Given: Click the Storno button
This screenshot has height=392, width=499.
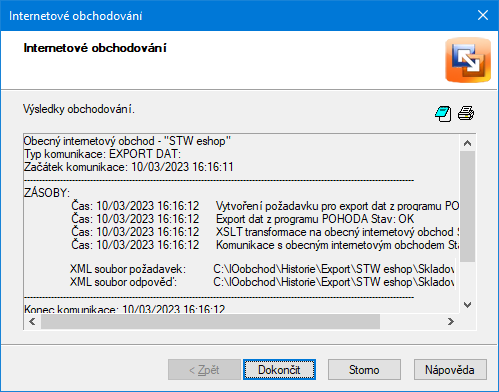Looking at the screenshot, I should [364, 369].
